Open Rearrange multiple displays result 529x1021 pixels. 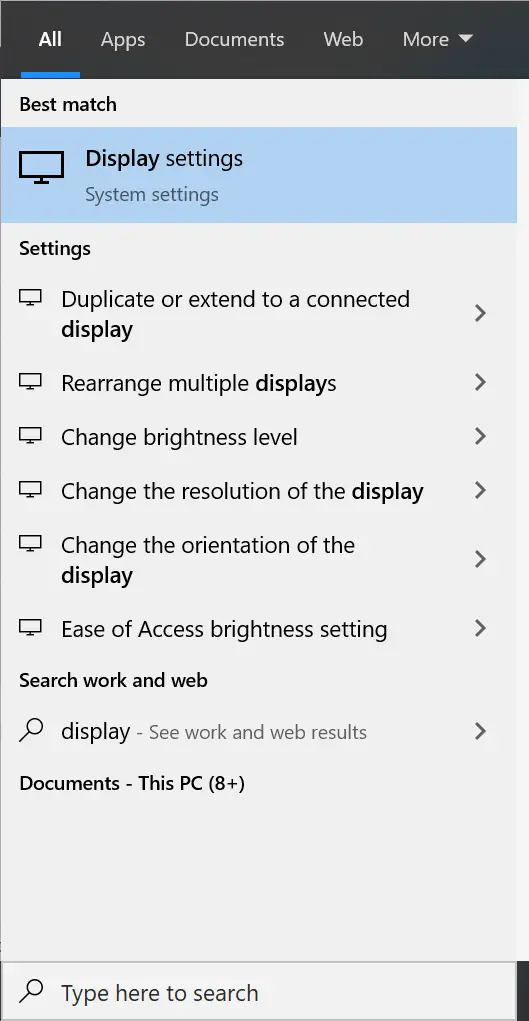(x=259, y=382)
